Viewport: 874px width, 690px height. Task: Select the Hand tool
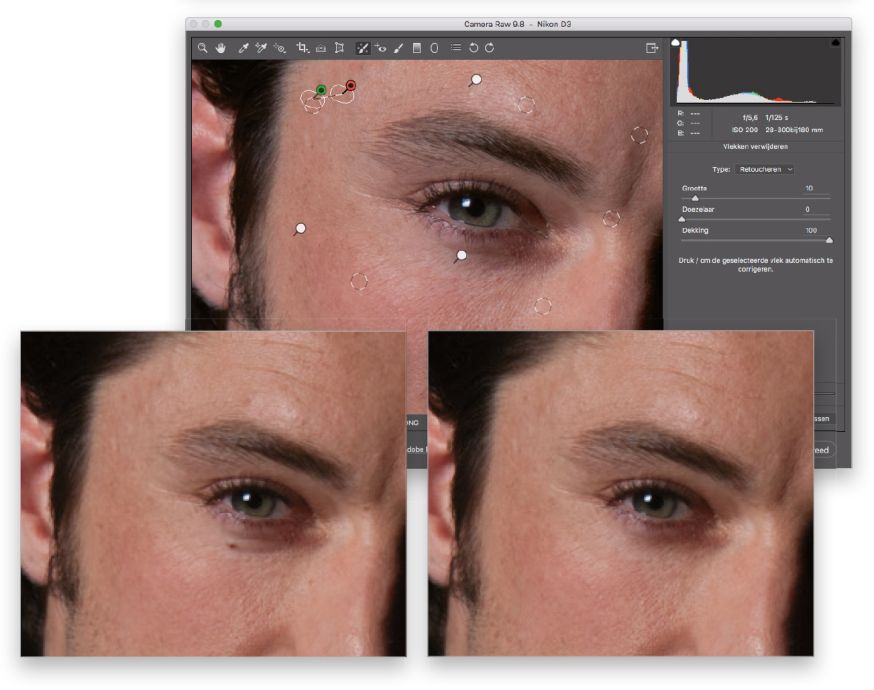coord(220,47)
